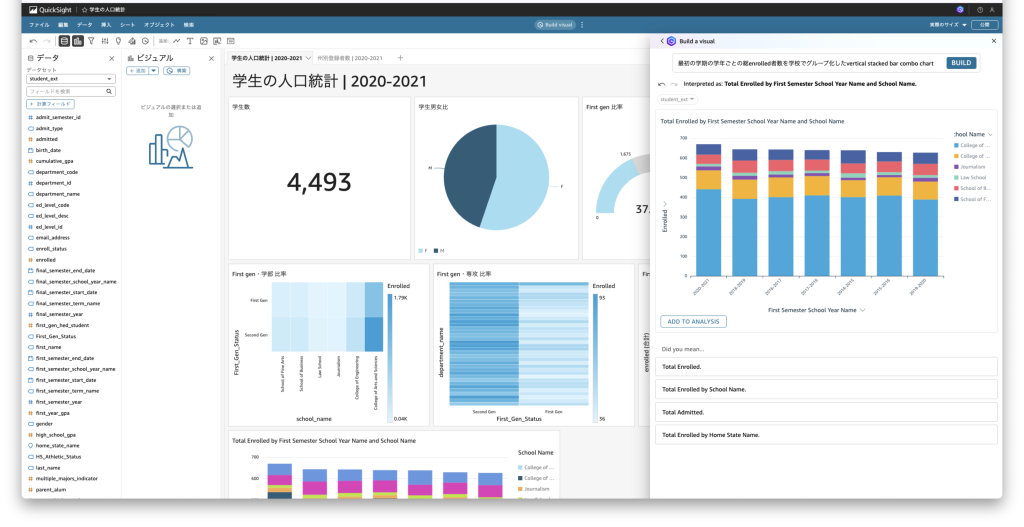Screen dimensions: 1024x527
Task: Click back chevron in Build a visual
Action: [x=662, y=41]
